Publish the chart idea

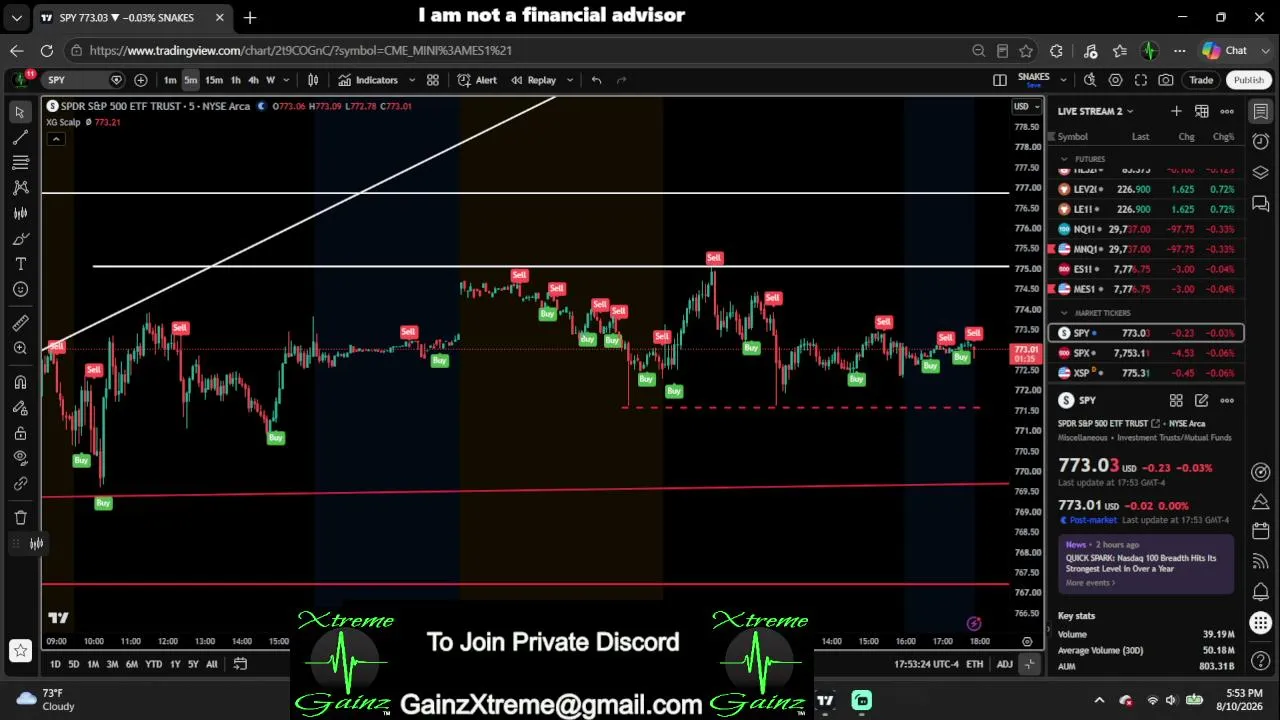coord(1249,80)
